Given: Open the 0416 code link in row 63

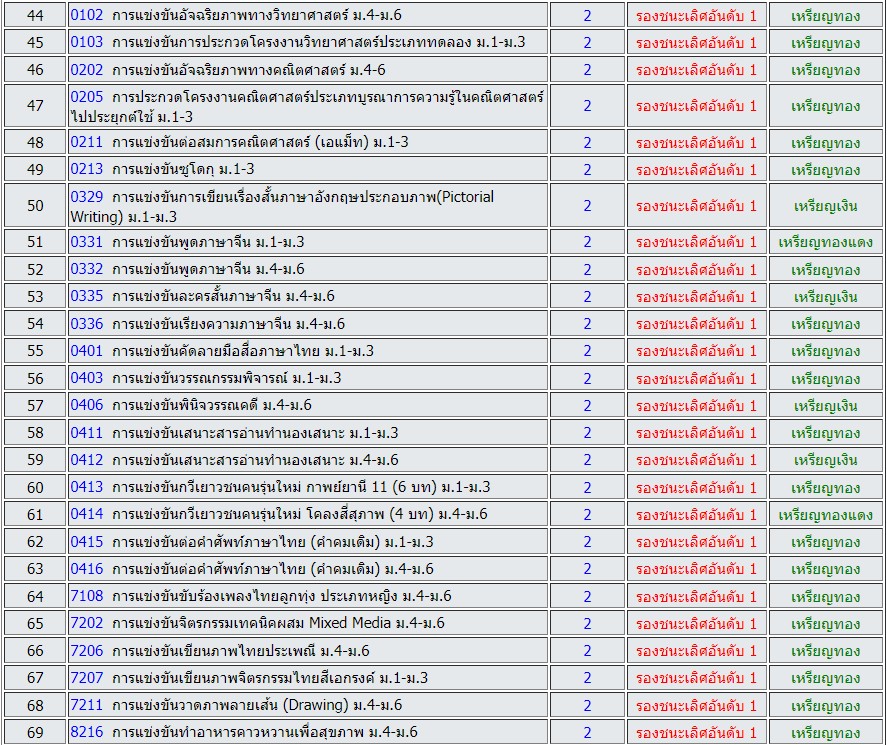Looking at the screenshot, I should [86, 569].
